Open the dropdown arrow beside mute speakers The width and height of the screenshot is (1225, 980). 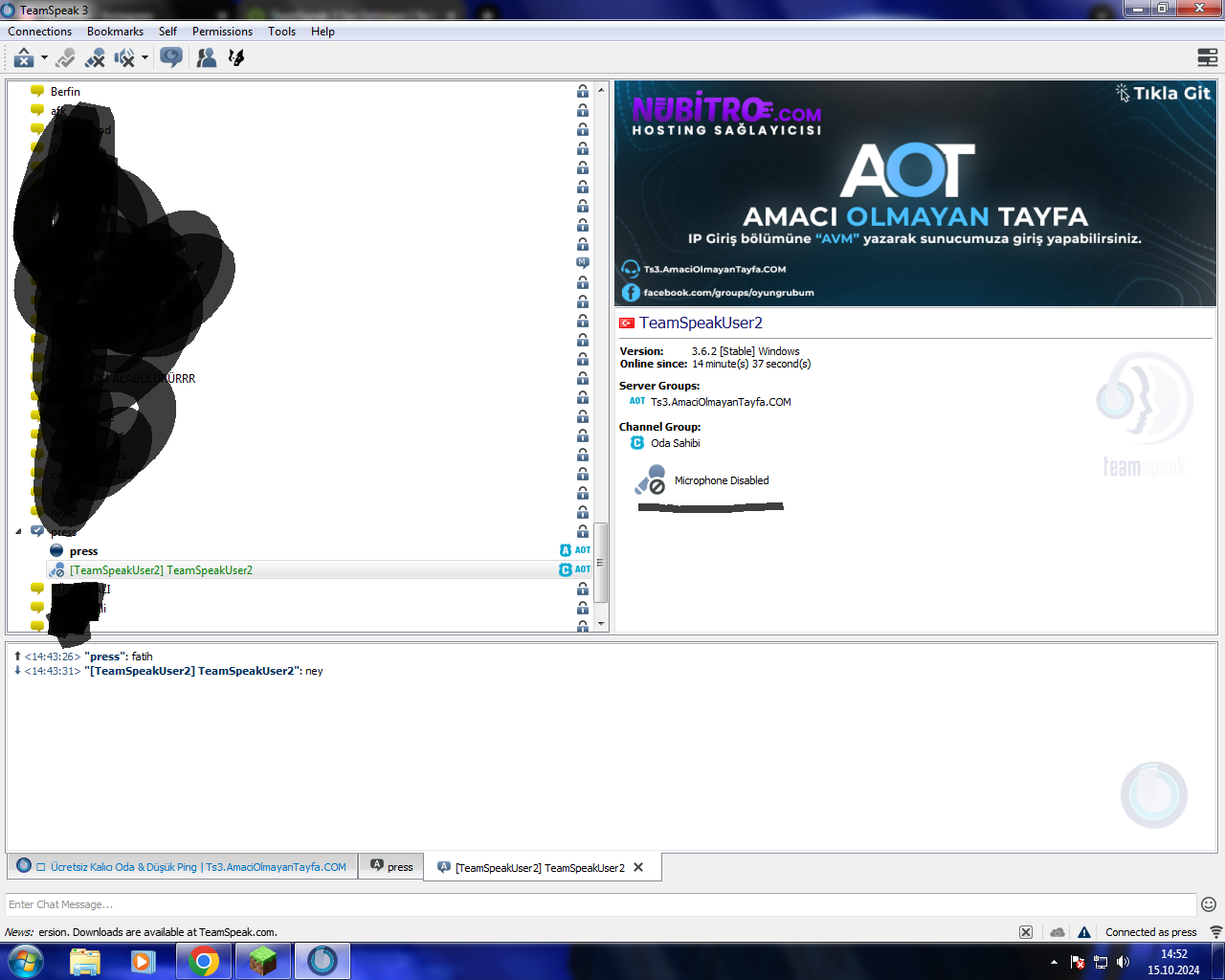(x=145, y=58)
